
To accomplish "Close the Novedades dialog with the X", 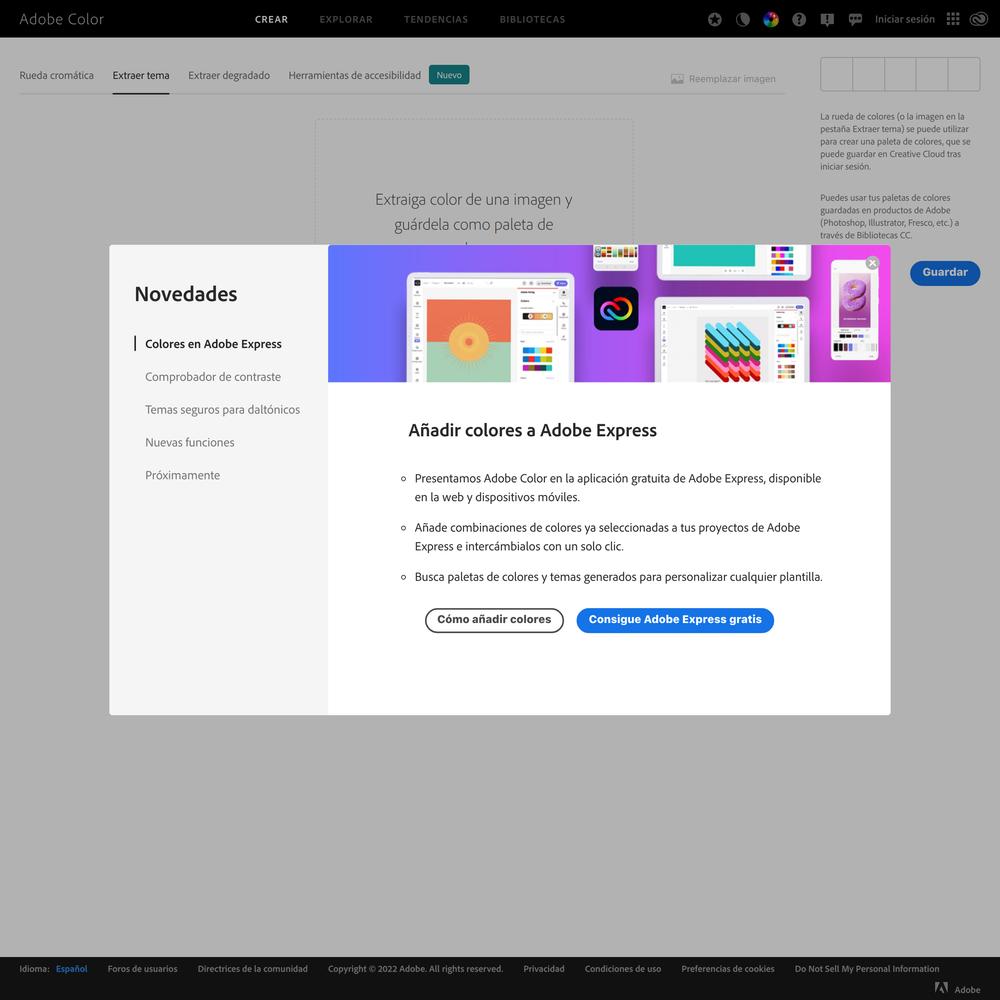I will click(872, 263).
